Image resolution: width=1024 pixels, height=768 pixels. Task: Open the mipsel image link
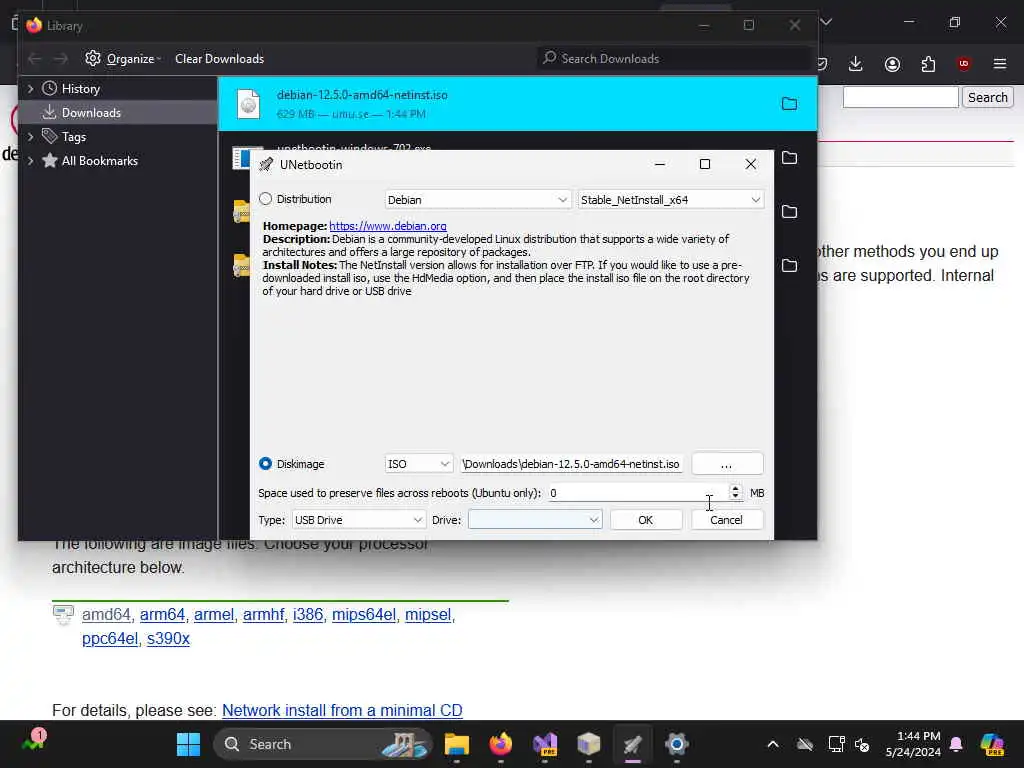tap(428, 615)
